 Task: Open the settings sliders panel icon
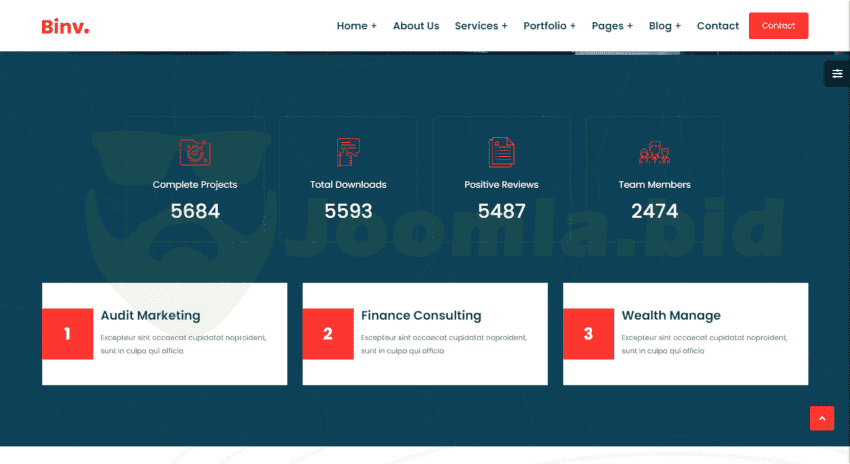click(837, 74)
